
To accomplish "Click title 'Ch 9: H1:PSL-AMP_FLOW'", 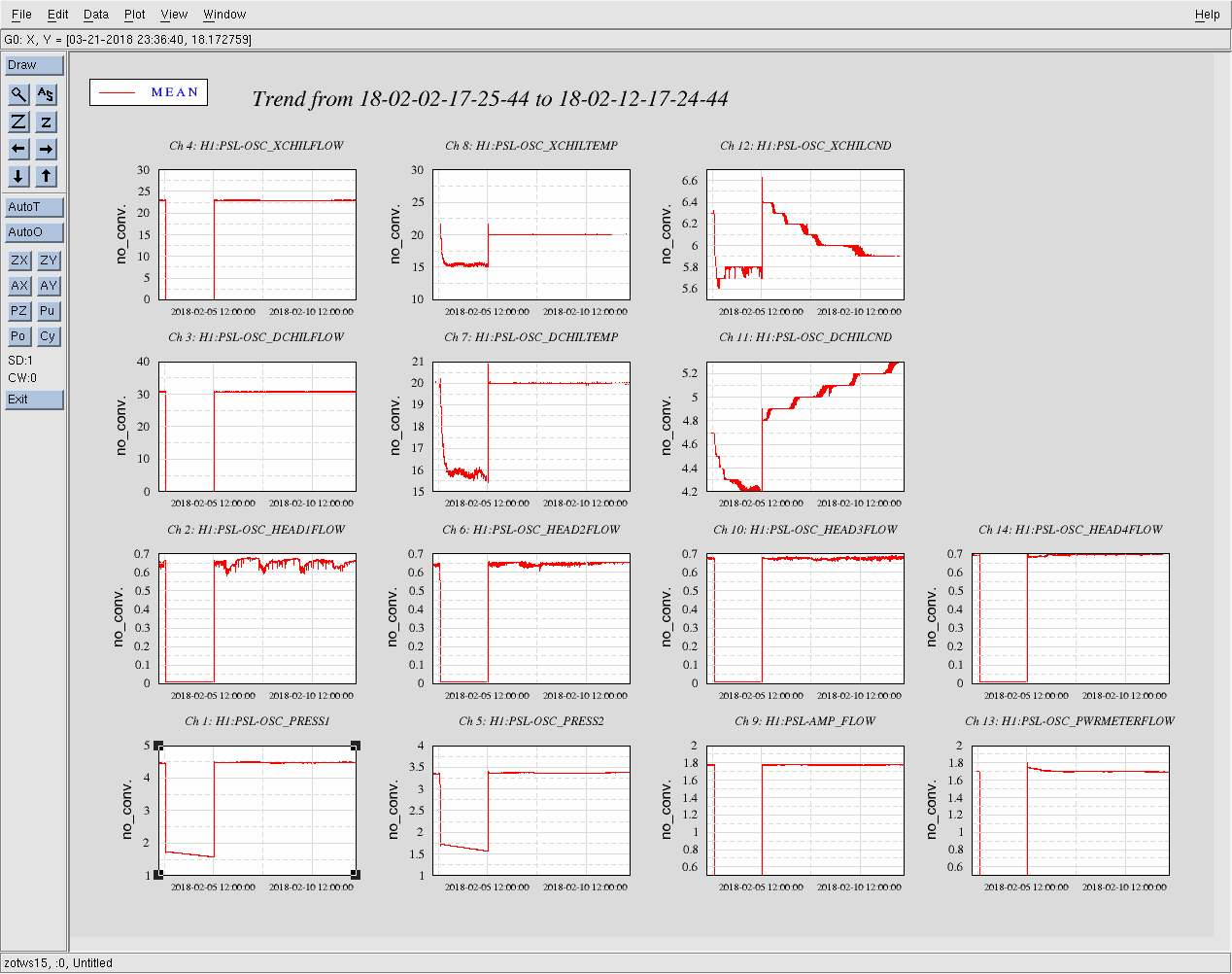I will (x=805, y=721).
